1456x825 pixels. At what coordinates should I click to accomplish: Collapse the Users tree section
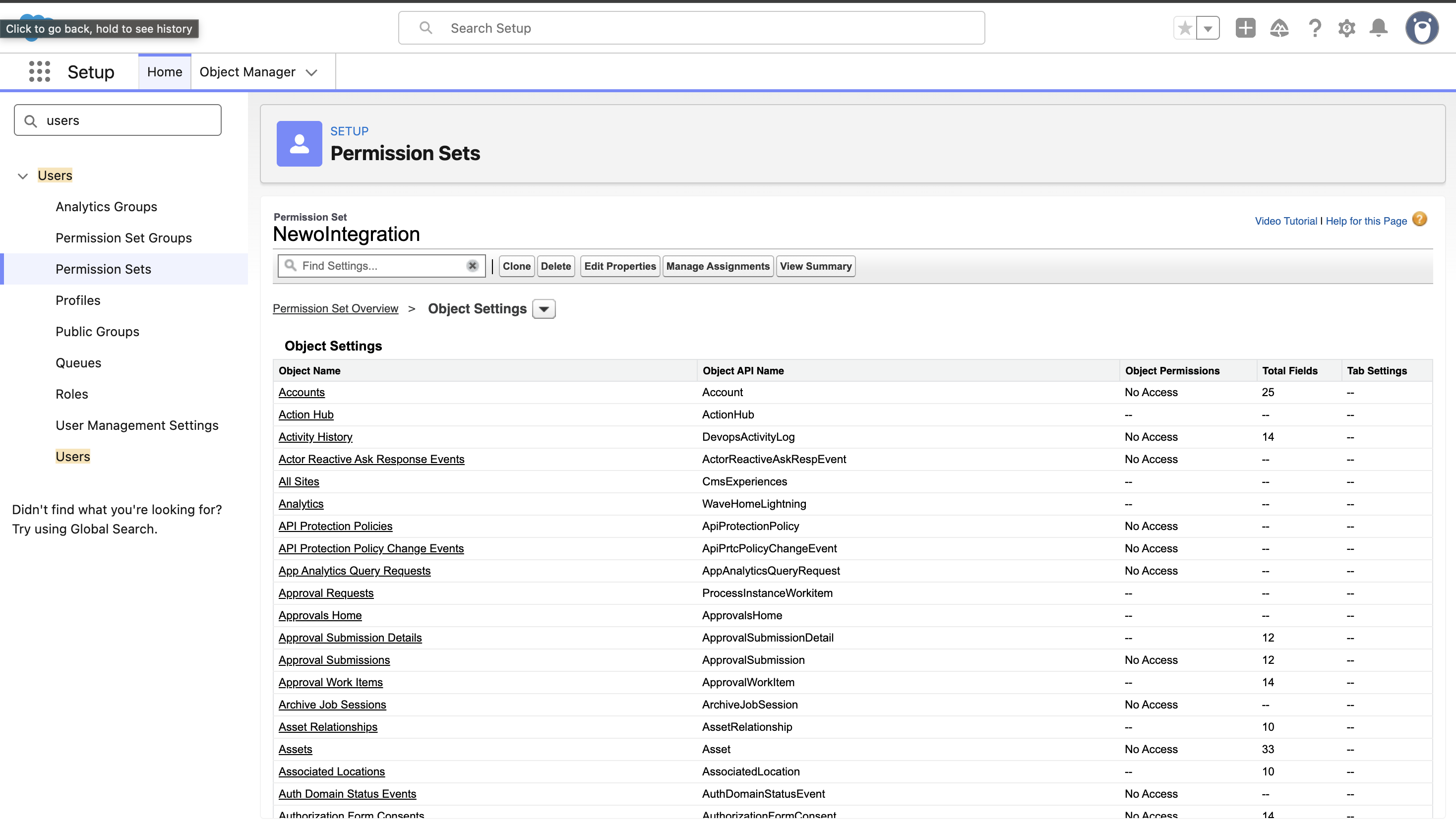point(23,176)
